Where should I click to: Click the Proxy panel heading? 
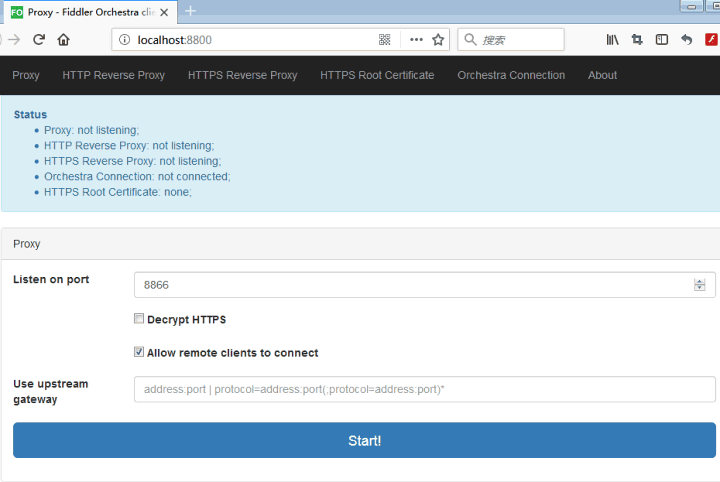27,244
